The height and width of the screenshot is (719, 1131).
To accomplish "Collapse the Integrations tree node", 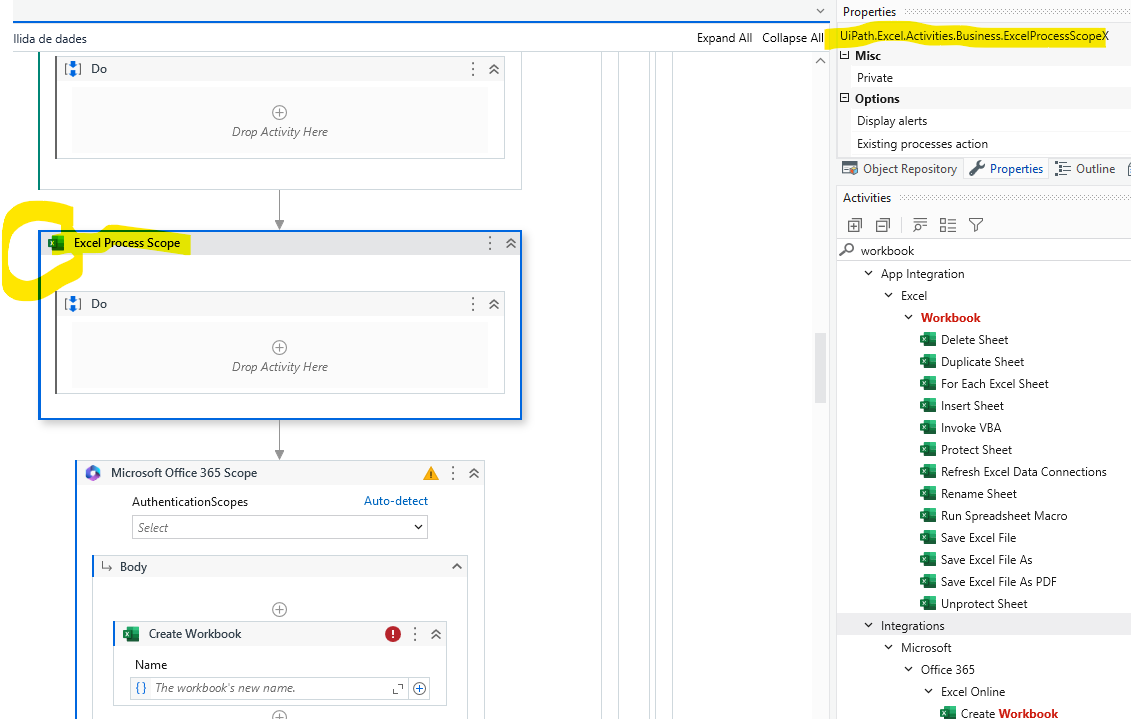I will [868, 626].
